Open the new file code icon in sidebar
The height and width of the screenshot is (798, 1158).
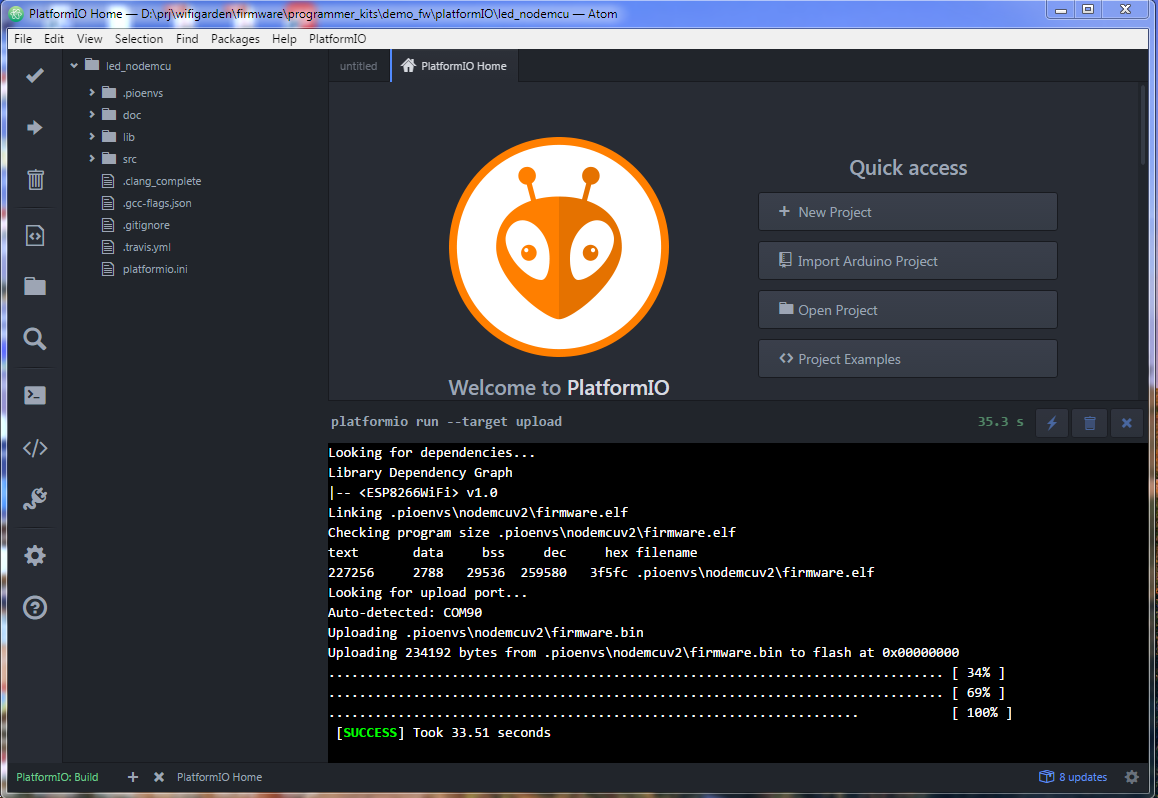click(35, 235)
